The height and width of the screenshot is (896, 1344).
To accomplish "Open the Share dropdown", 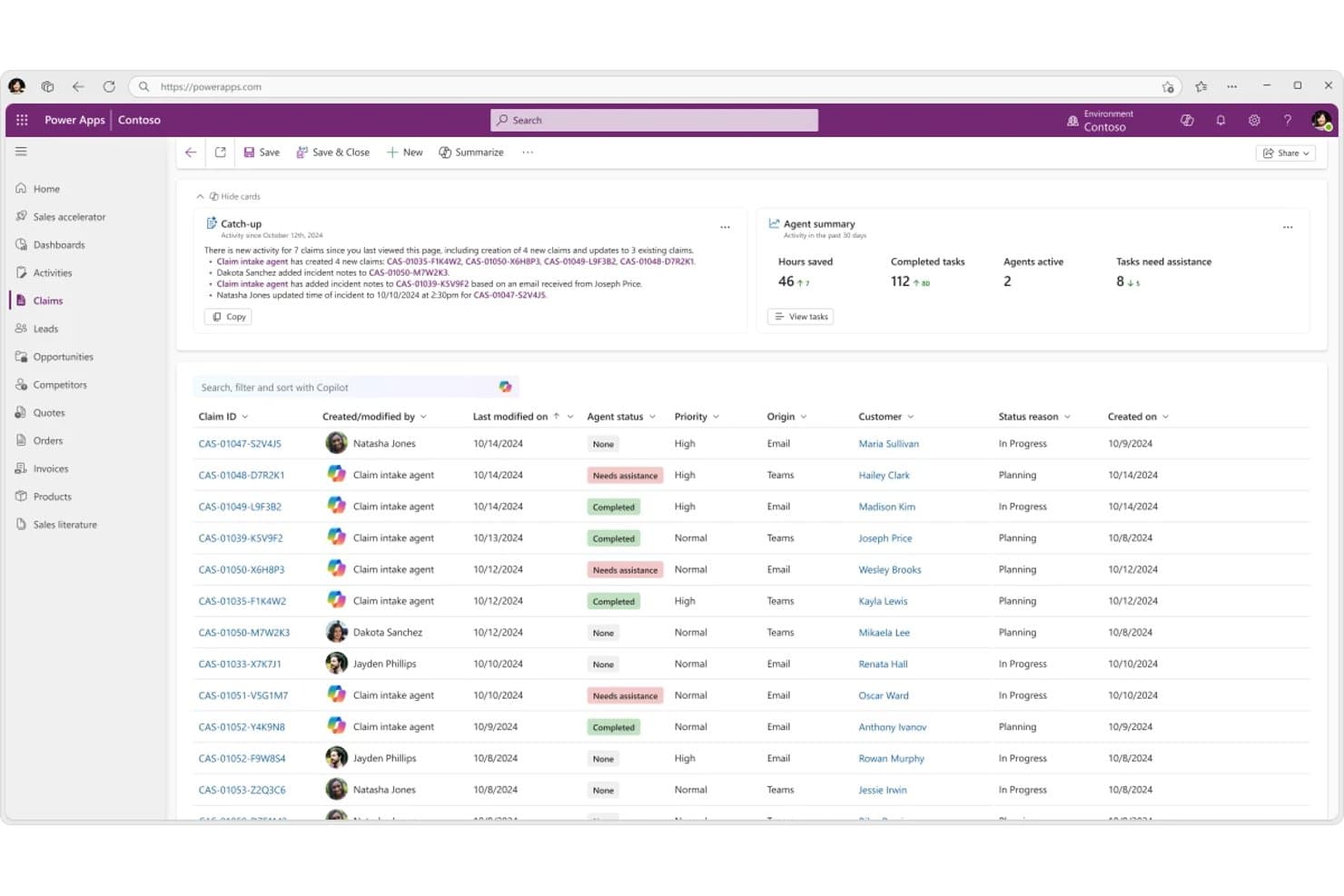I will (1286, 153).
